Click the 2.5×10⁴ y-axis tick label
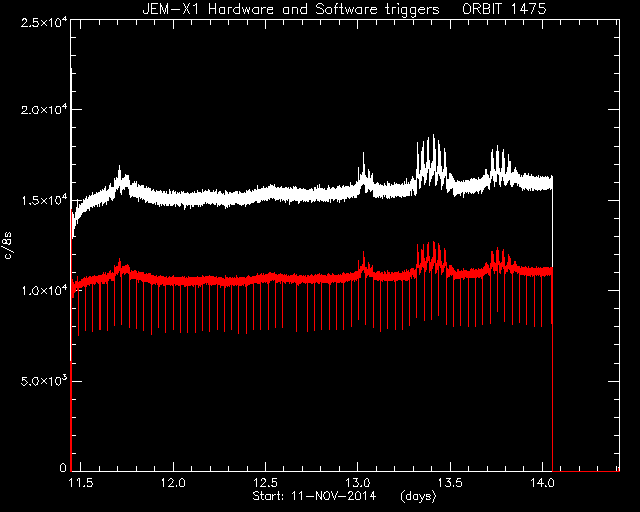Screen dimensions: 640x512 [x=44, y=22]
